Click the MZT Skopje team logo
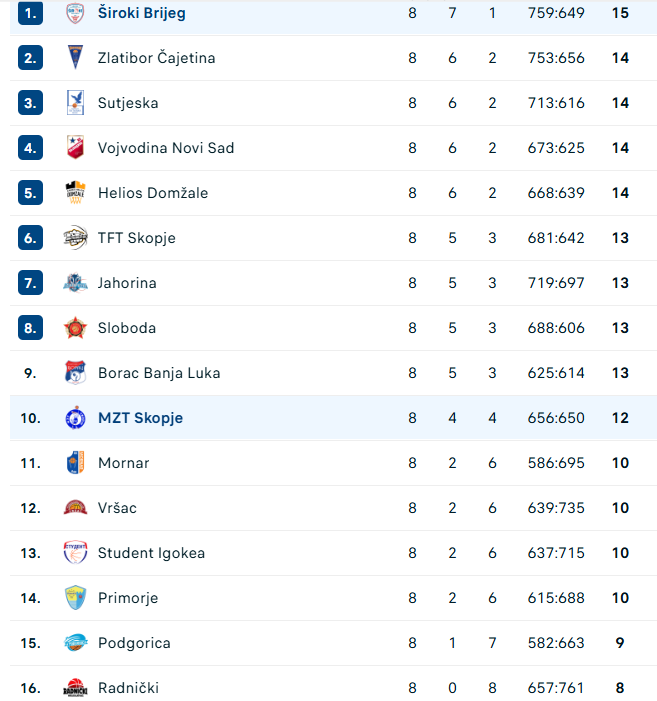 click(75, 418)
